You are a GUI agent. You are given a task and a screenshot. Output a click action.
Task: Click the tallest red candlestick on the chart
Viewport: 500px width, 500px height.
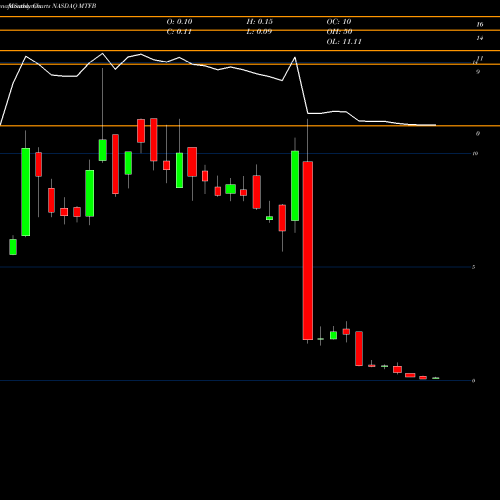click(308, 251)
